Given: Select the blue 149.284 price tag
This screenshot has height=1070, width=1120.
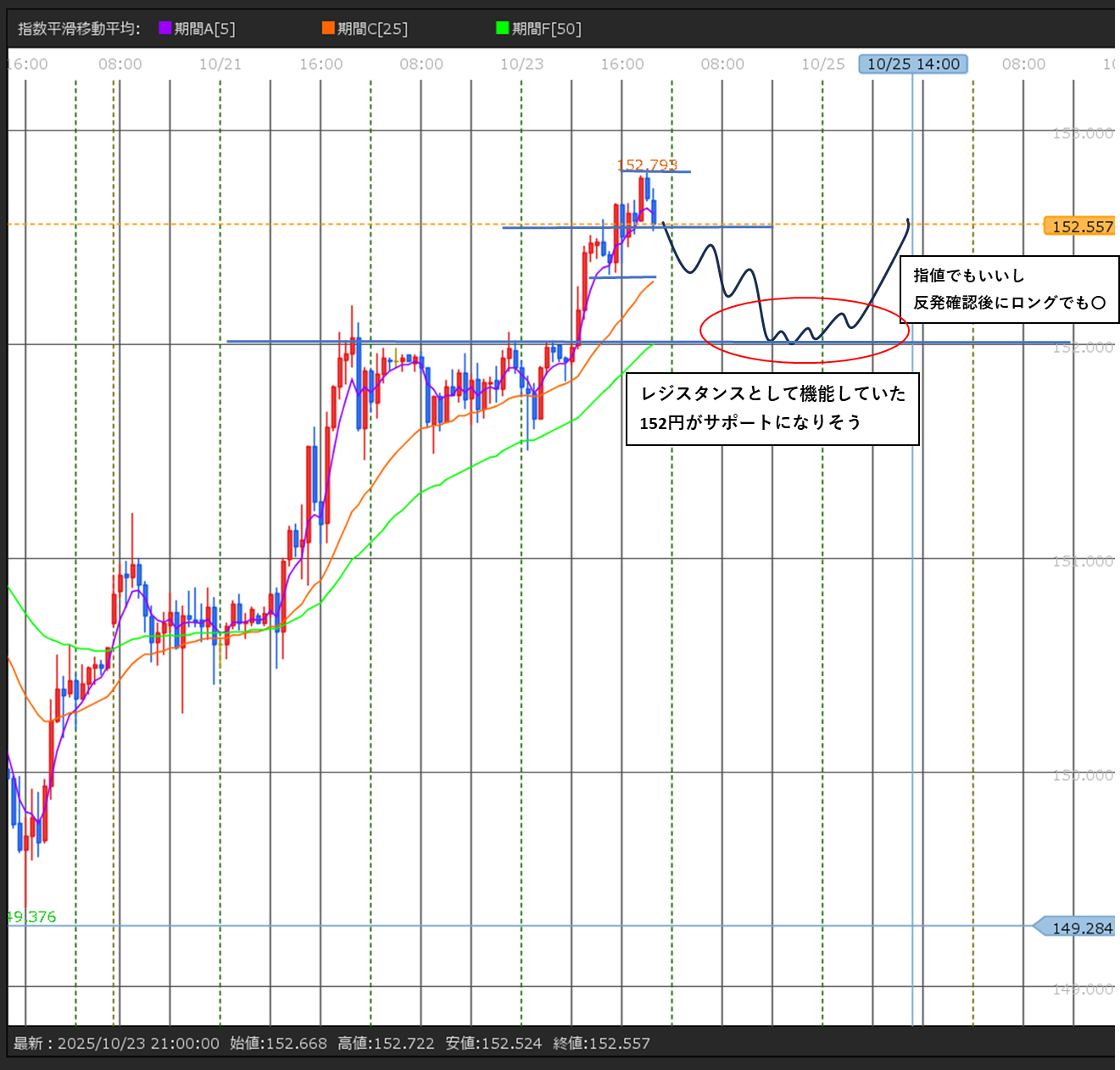Looking at the screenshot, I should [x=1080, y=928].
